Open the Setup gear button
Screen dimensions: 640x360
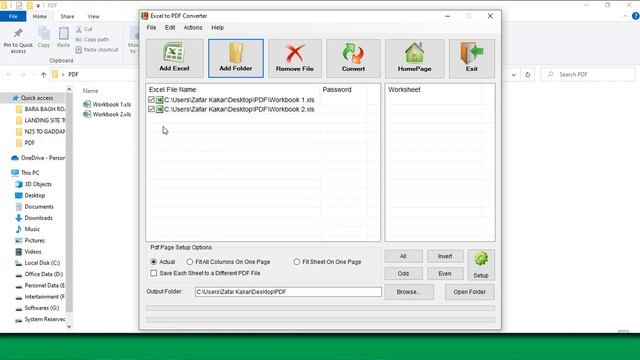point(481,264)
